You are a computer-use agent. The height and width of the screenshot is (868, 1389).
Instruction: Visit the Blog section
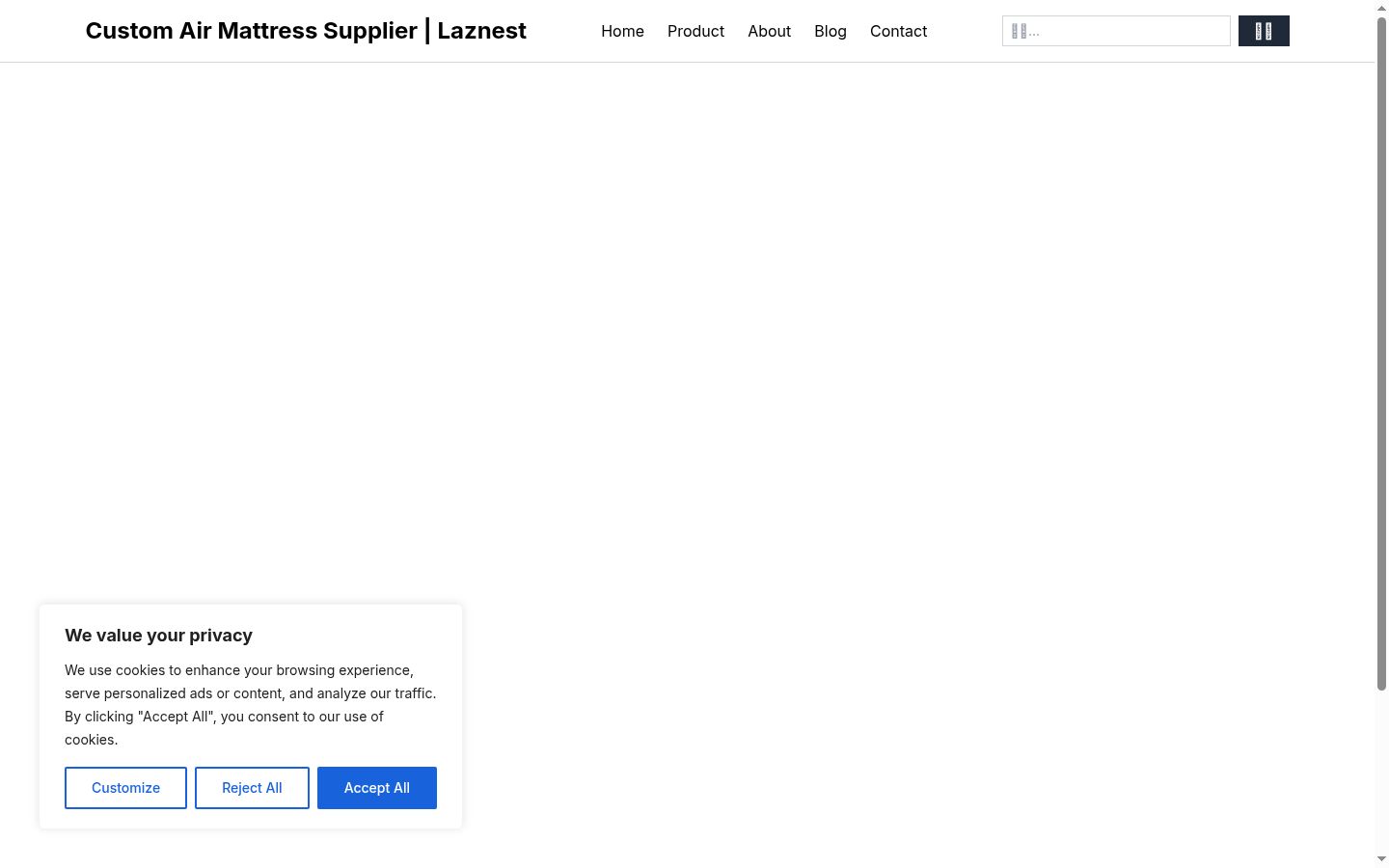click(x=831, y=31)
